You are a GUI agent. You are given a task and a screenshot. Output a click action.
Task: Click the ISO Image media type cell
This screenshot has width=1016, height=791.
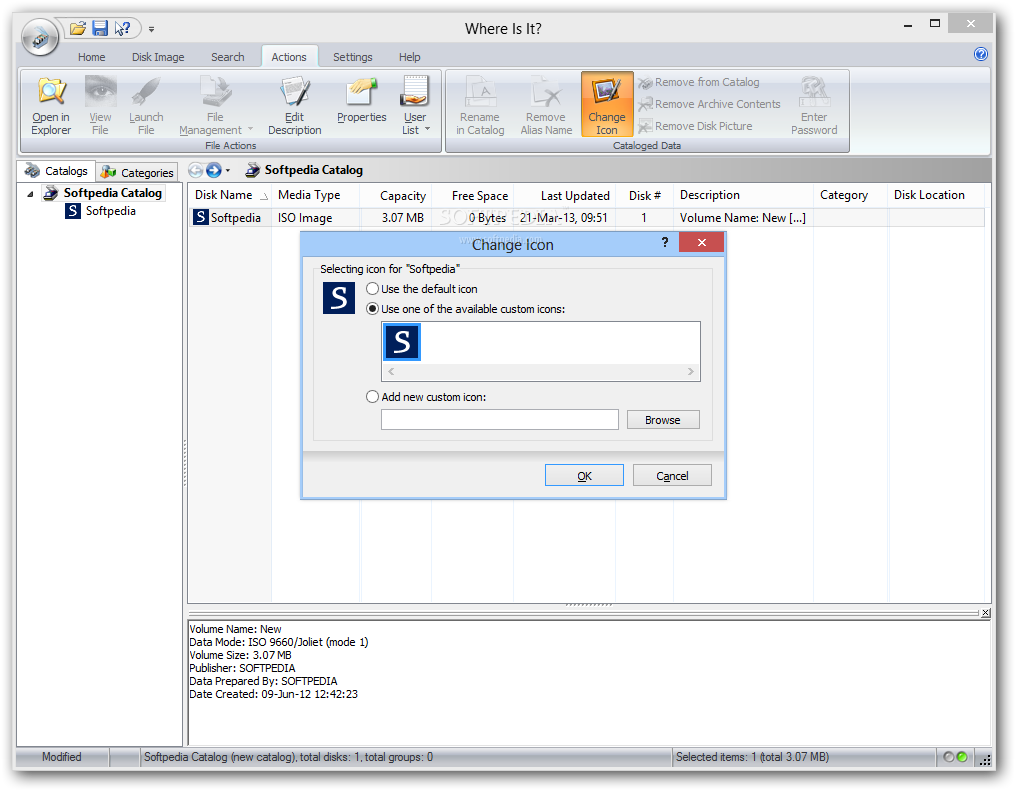305,218
